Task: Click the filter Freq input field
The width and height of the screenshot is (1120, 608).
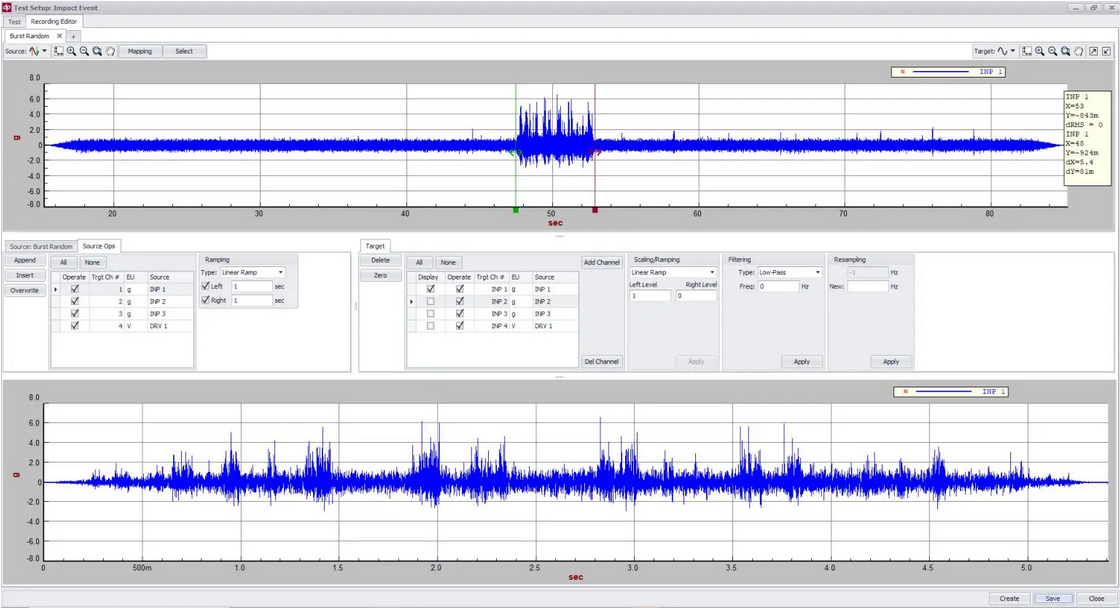Action: tap(778, 286)
